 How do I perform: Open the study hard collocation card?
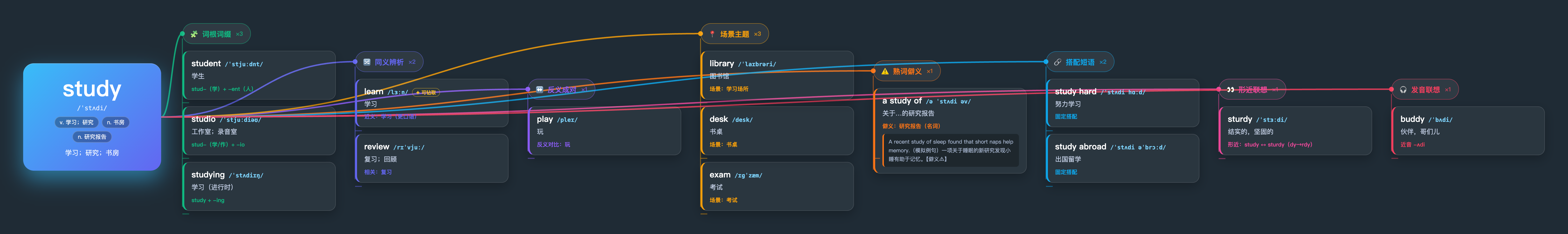pyautogui.click(x=1122, y=103)
